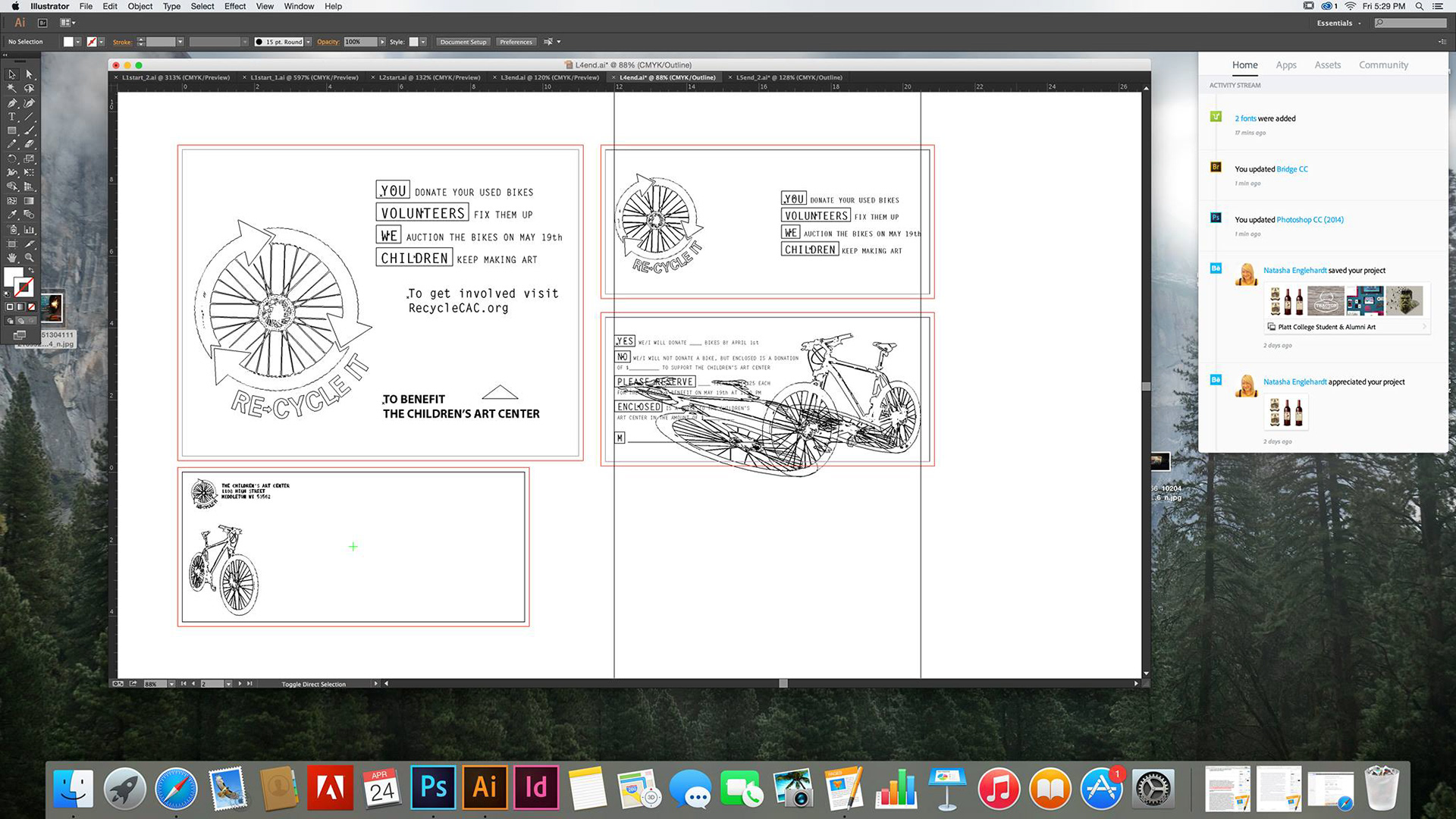This screenshot has width=1456, height=819.
Task: Select the Column Graph tool
Action: click(x=30, y=229)
